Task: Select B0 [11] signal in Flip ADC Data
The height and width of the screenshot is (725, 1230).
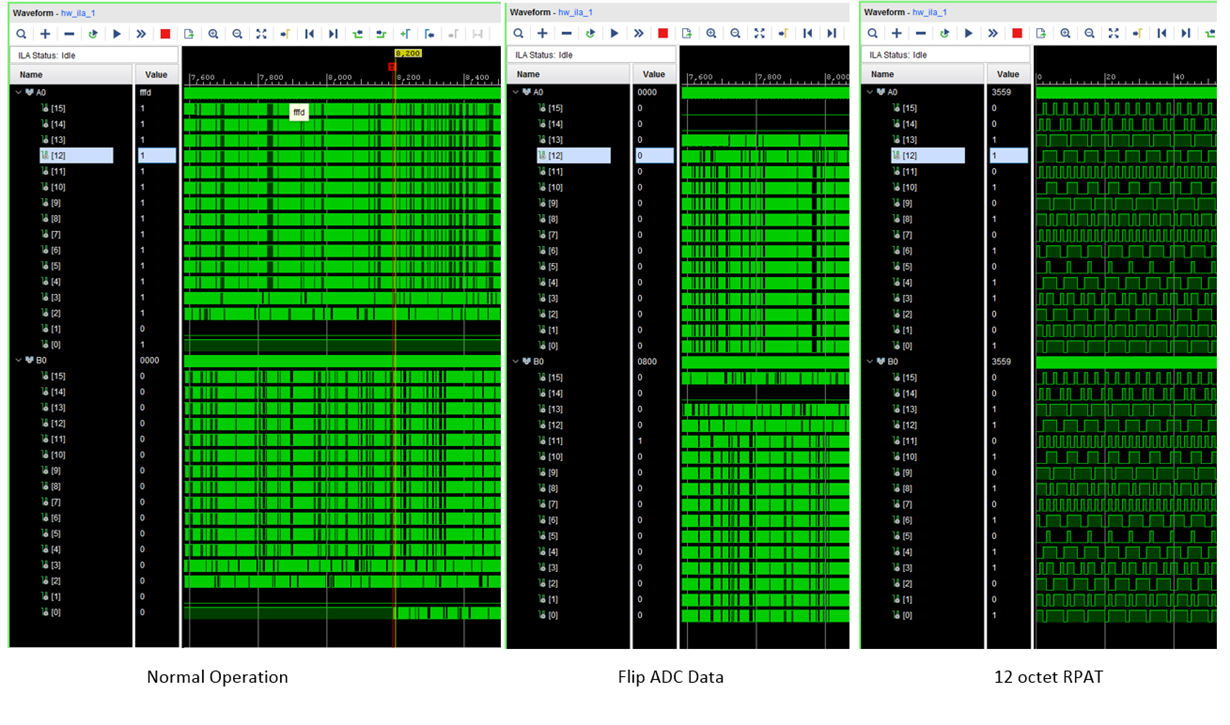Action: [550, 441]
